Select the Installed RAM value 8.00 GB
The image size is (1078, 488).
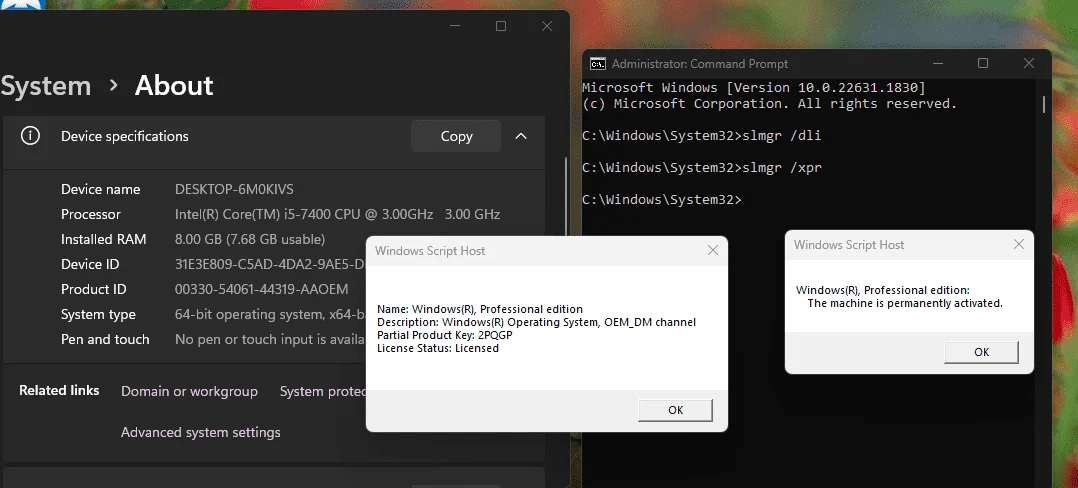250,239
